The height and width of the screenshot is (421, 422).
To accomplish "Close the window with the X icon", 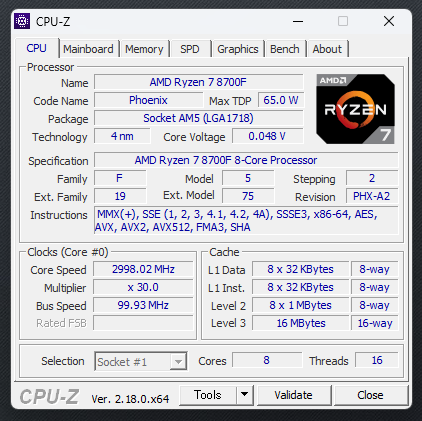I will (x=389, y=21).
